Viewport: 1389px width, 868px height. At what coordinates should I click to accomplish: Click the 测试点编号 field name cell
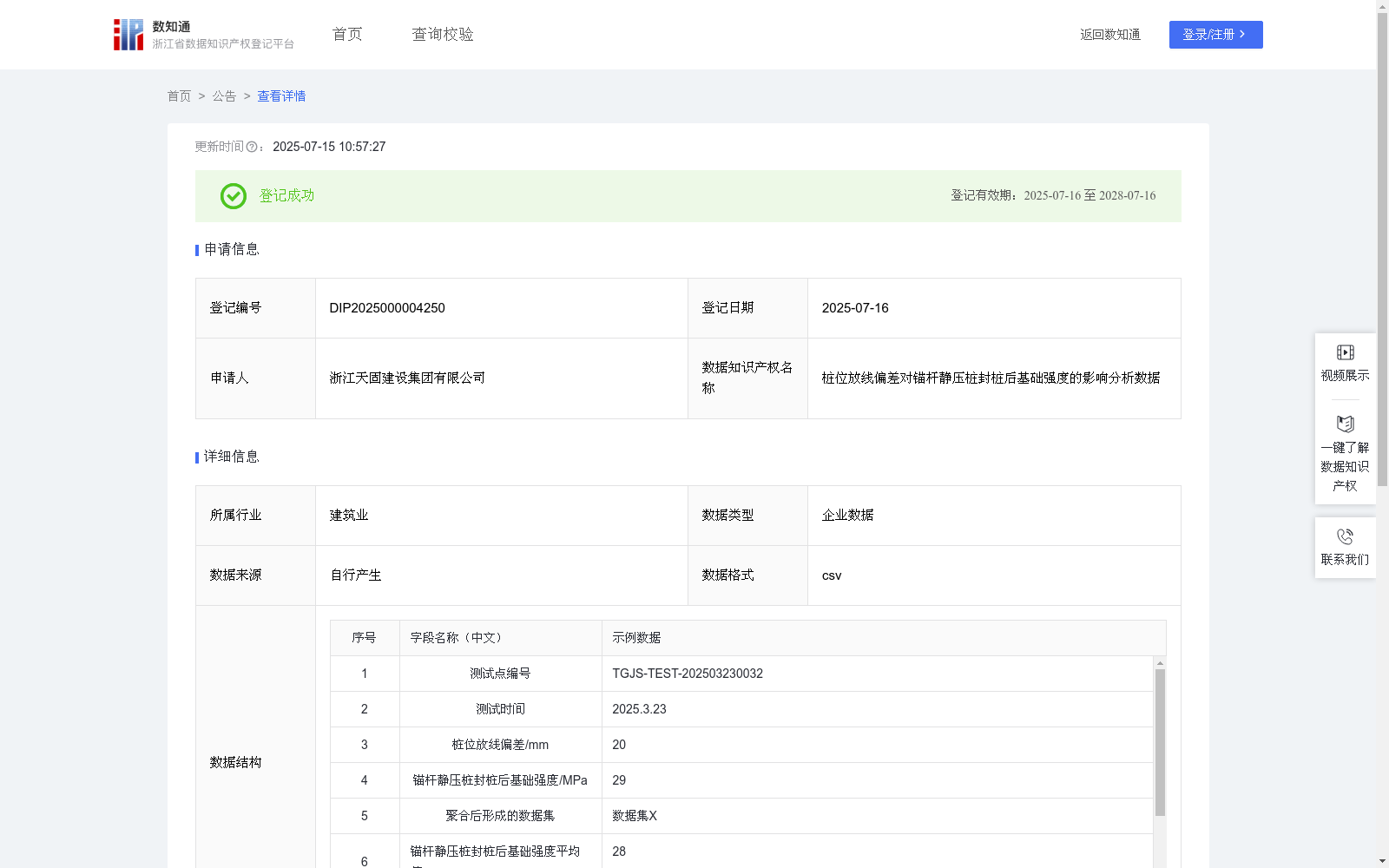[x=500, y=674]
